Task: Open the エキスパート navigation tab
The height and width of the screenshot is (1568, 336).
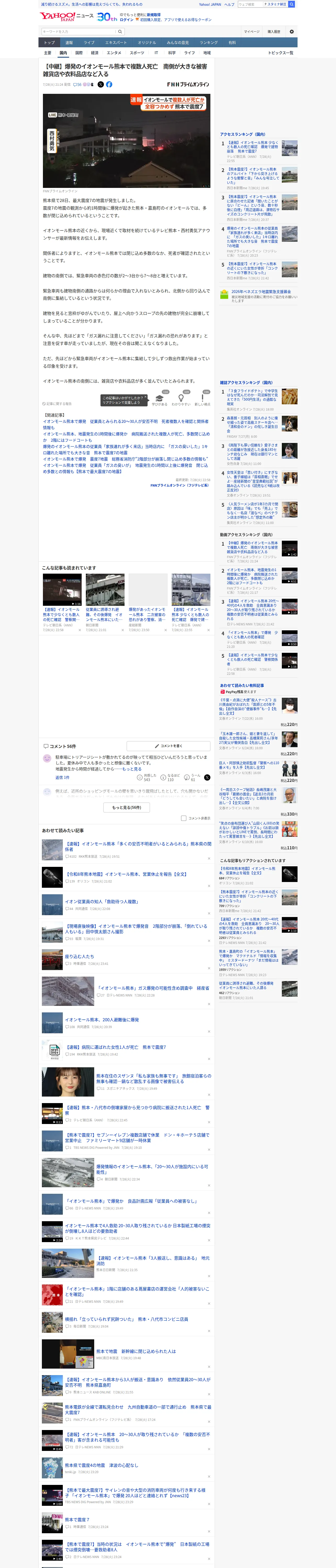Action: pos(116,43)
